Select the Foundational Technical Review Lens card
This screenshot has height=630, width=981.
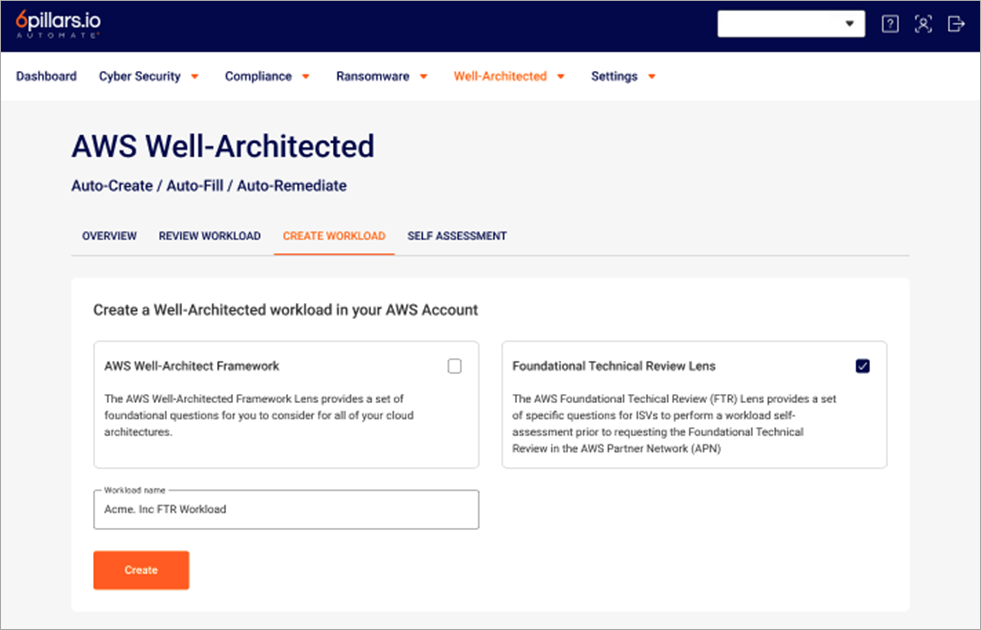tap(694, 405)
